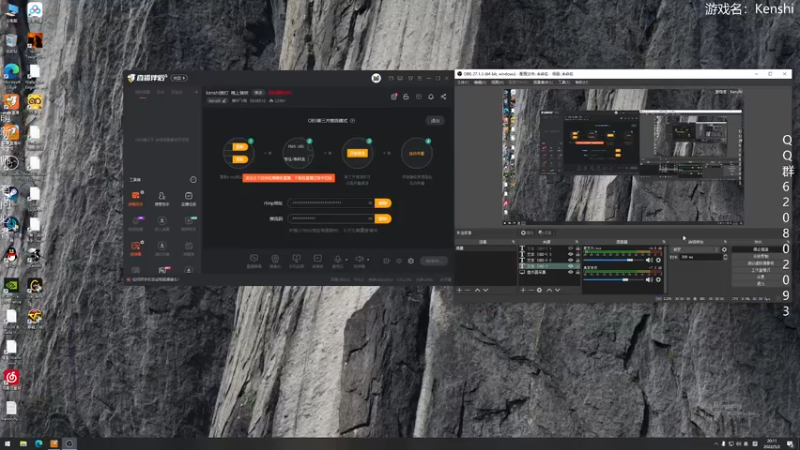Pop out the OBS Audio Mixer dock panel
This screenshot has height=450, width=800.
tap(664, 242)
